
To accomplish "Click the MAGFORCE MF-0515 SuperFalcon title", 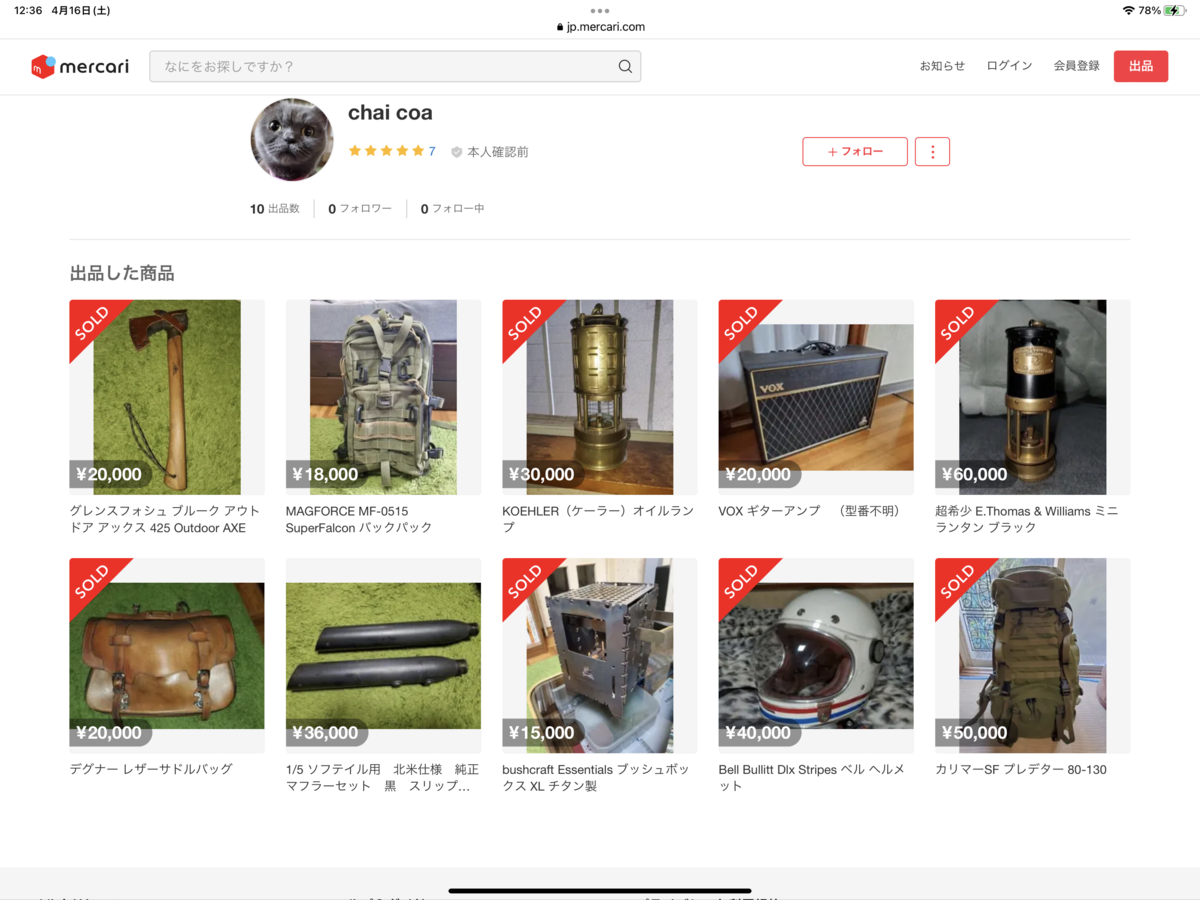I will (x=359, y=519).
